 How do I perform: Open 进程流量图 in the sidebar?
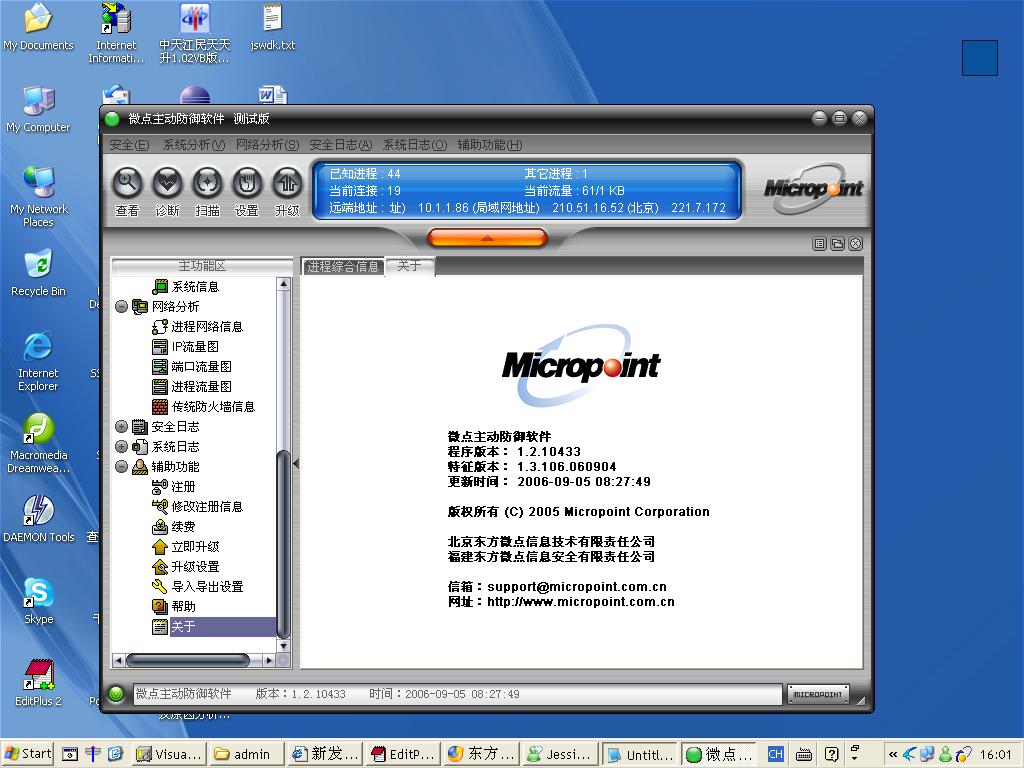click(192, 387)
